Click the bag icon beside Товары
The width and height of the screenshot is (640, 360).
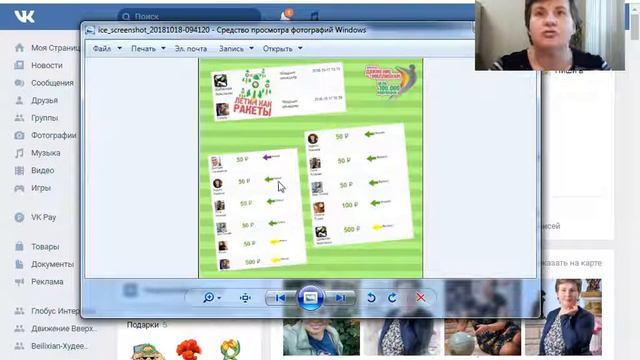[19, 247]
